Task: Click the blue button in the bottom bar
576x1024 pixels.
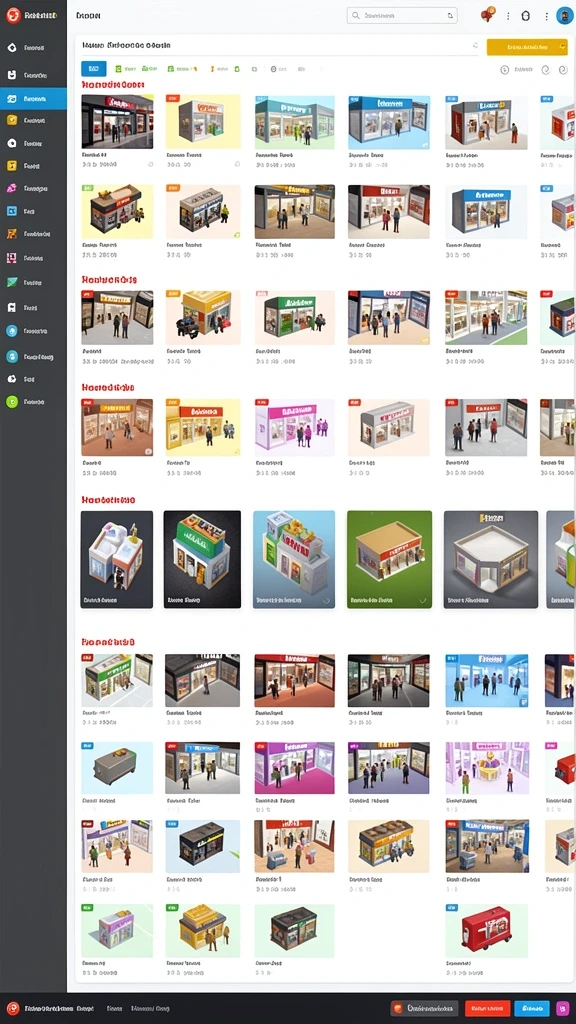Action: (x=532, y=1008)
